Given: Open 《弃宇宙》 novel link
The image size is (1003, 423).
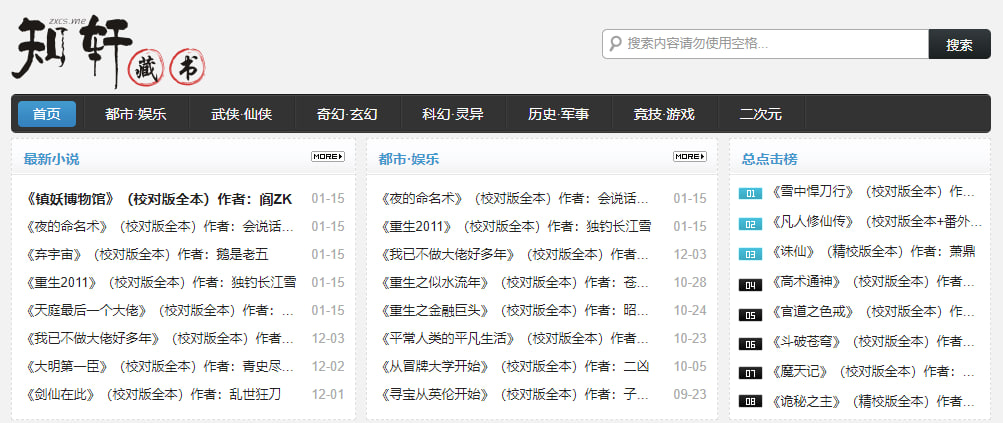Looking at the screenshot, I should (x=146, y=255).
